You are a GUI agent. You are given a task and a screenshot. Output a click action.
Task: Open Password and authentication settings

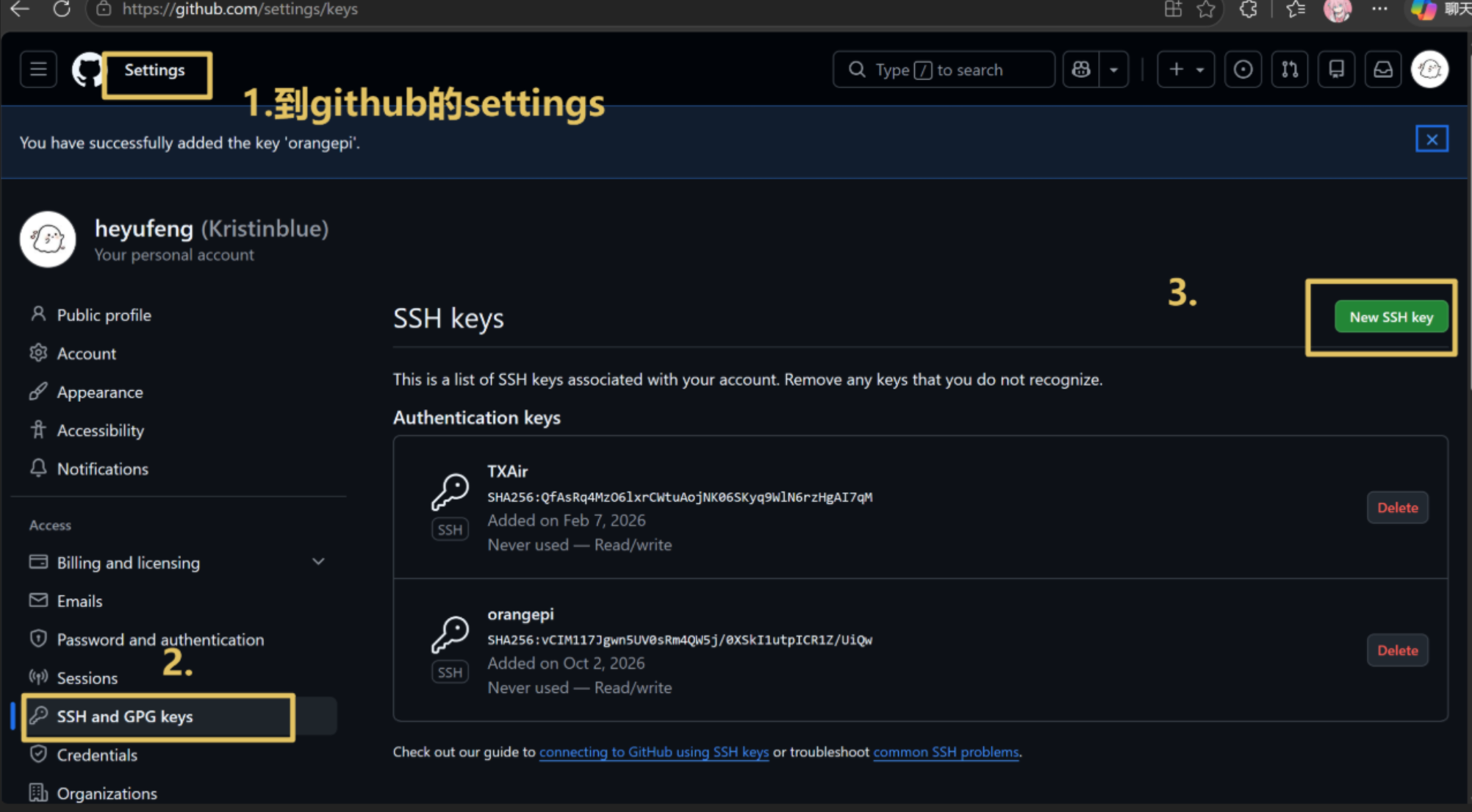pos(160,639)
